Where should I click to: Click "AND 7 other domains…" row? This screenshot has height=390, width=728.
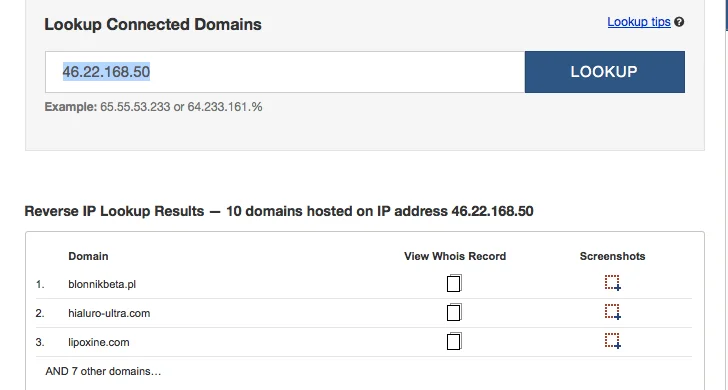103,371
